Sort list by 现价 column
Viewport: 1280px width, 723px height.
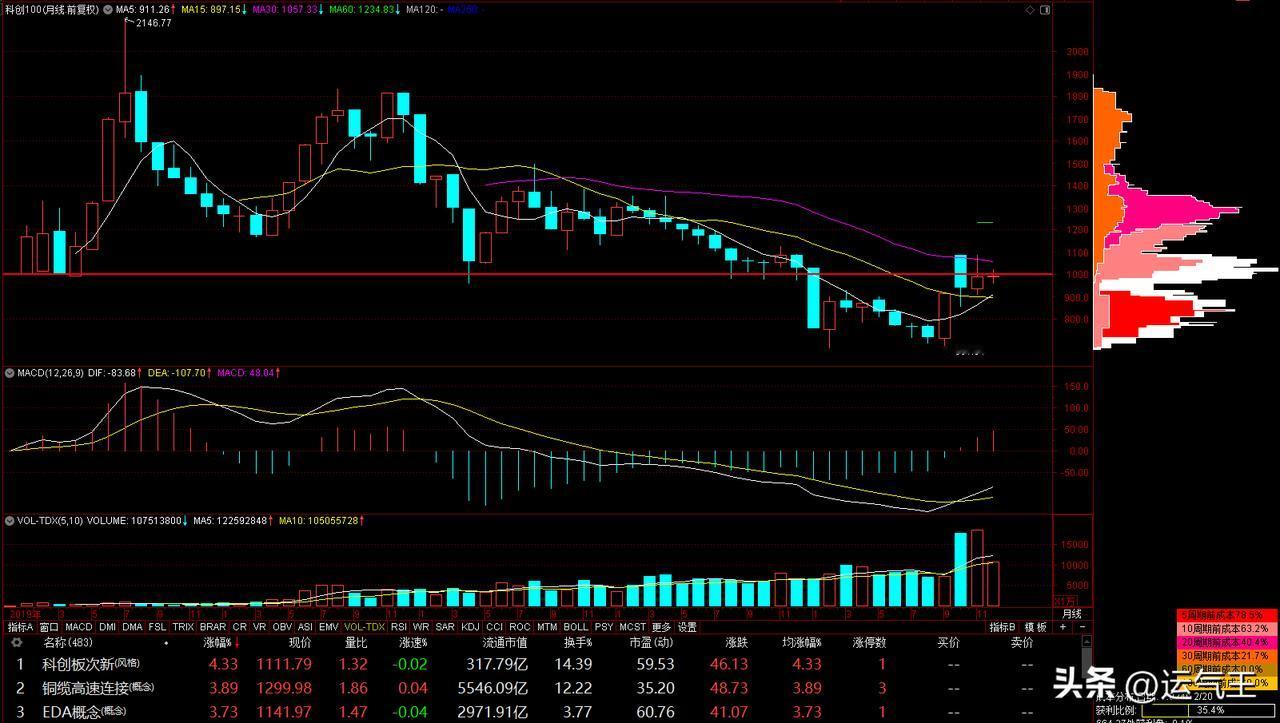(x=299, y=642)
